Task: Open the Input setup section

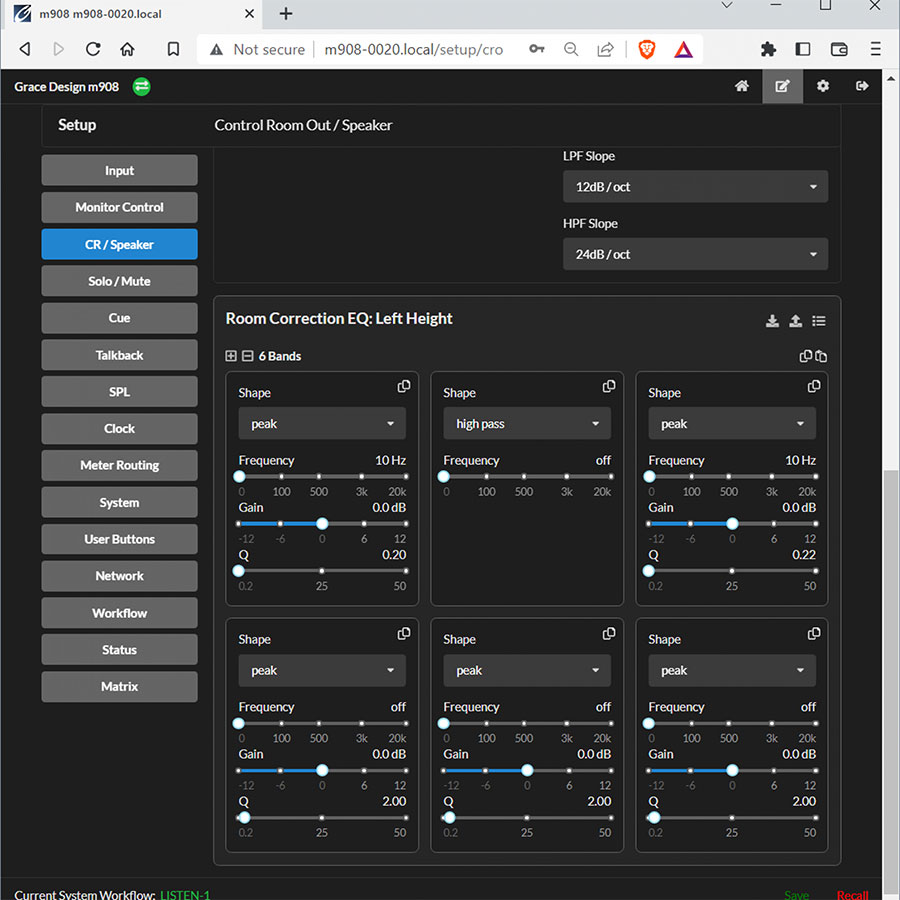Action: tap(119, 170)
